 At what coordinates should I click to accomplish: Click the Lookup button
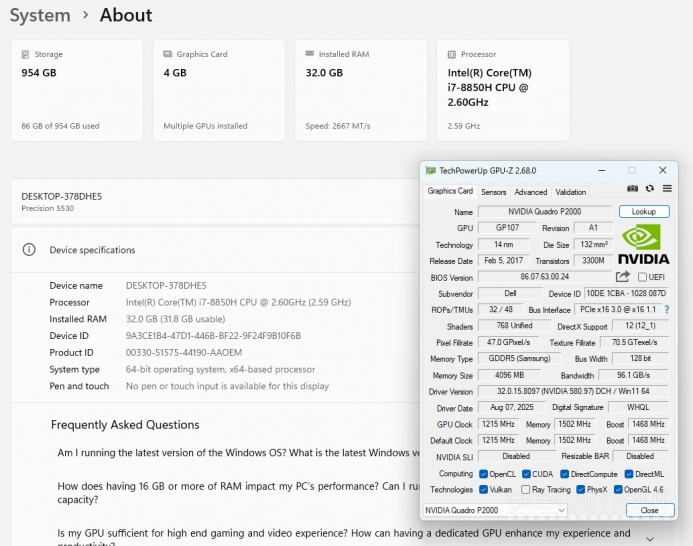tap(644, 211)
